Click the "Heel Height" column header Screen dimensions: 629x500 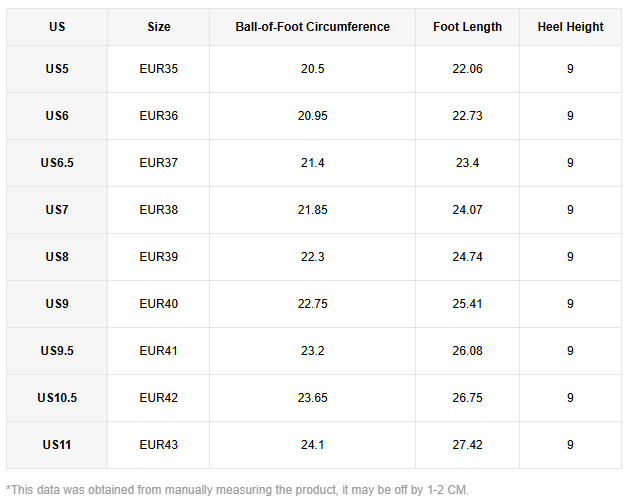coord(570,27)
